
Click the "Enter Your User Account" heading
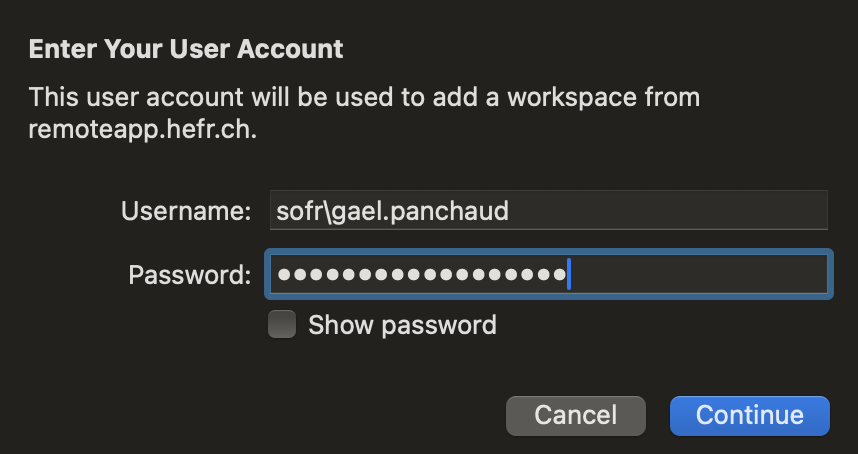[186, 49]
